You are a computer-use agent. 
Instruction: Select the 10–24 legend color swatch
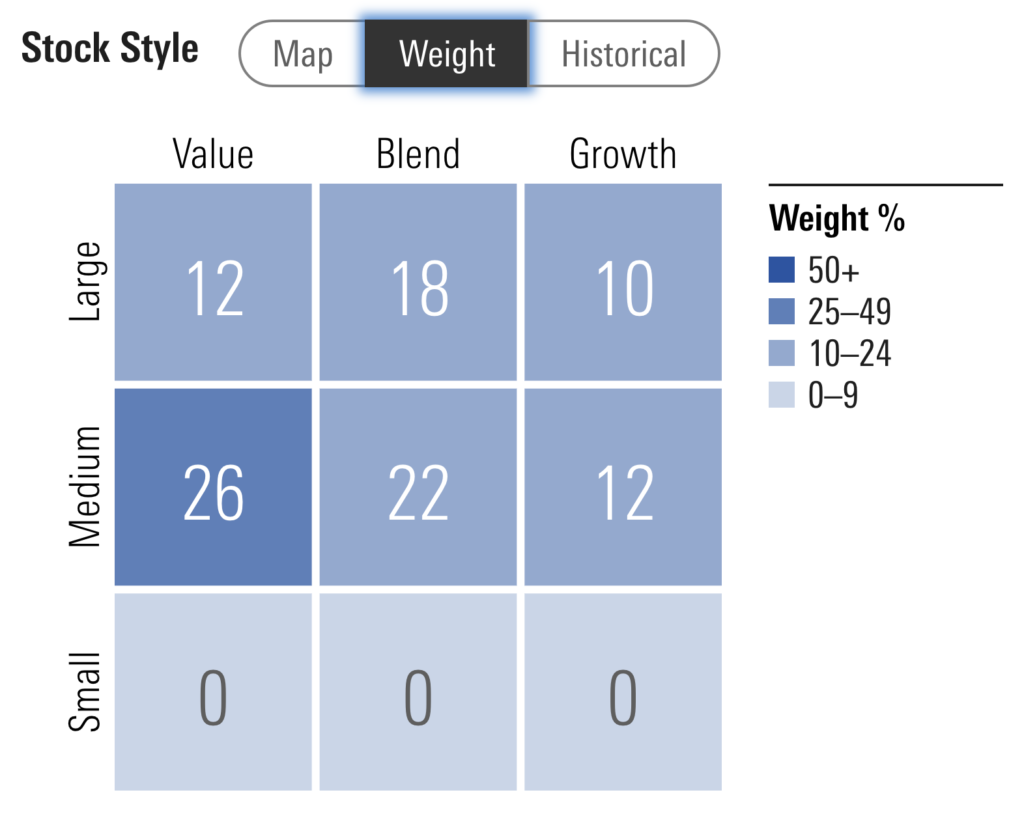tap(782, 354)
